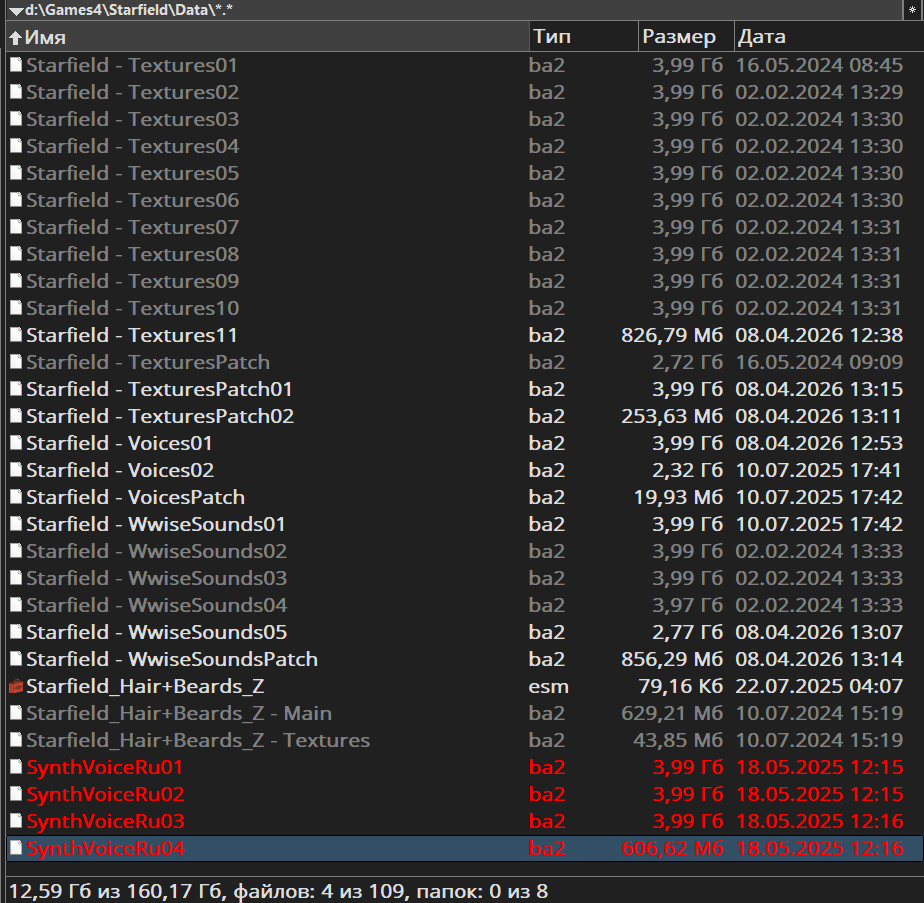Viewport: 924px width, 903px height.
Task: Click the status bar showing selected files summary
Action: point(278,890)
